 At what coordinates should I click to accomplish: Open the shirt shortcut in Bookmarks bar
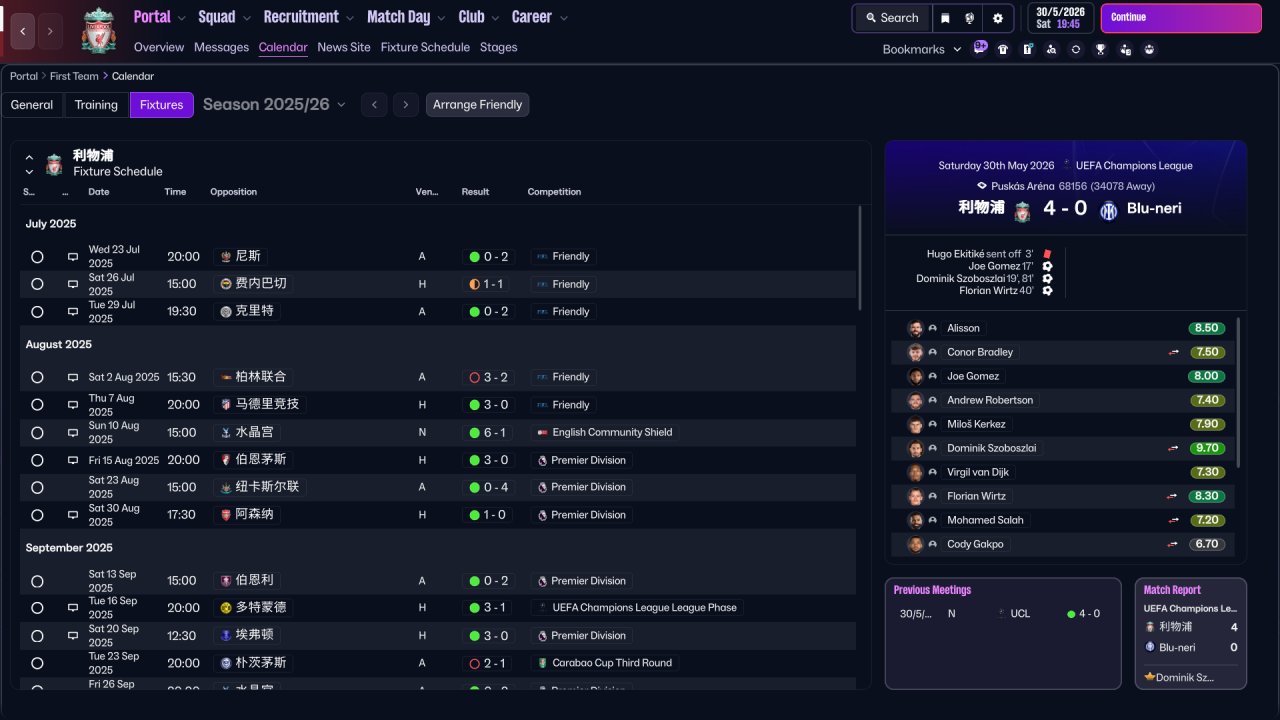1003,49
